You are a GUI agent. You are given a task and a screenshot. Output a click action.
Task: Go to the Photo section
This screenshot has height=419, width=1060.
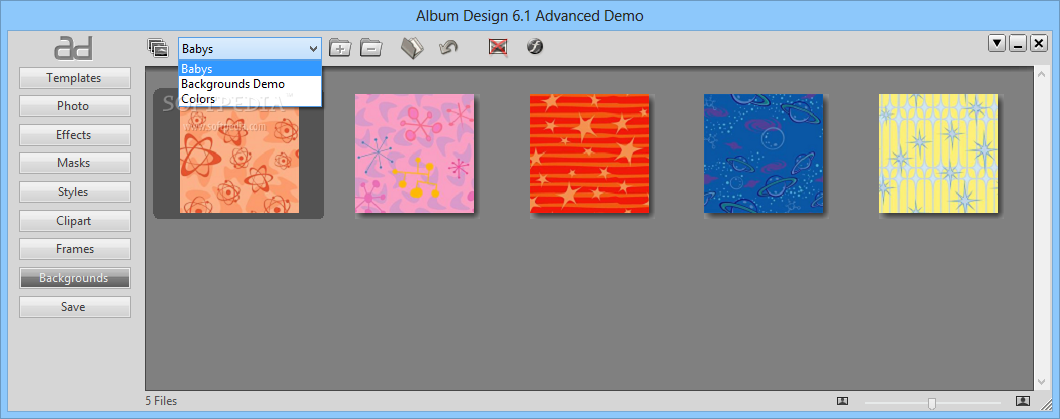[x=74, y=106]
